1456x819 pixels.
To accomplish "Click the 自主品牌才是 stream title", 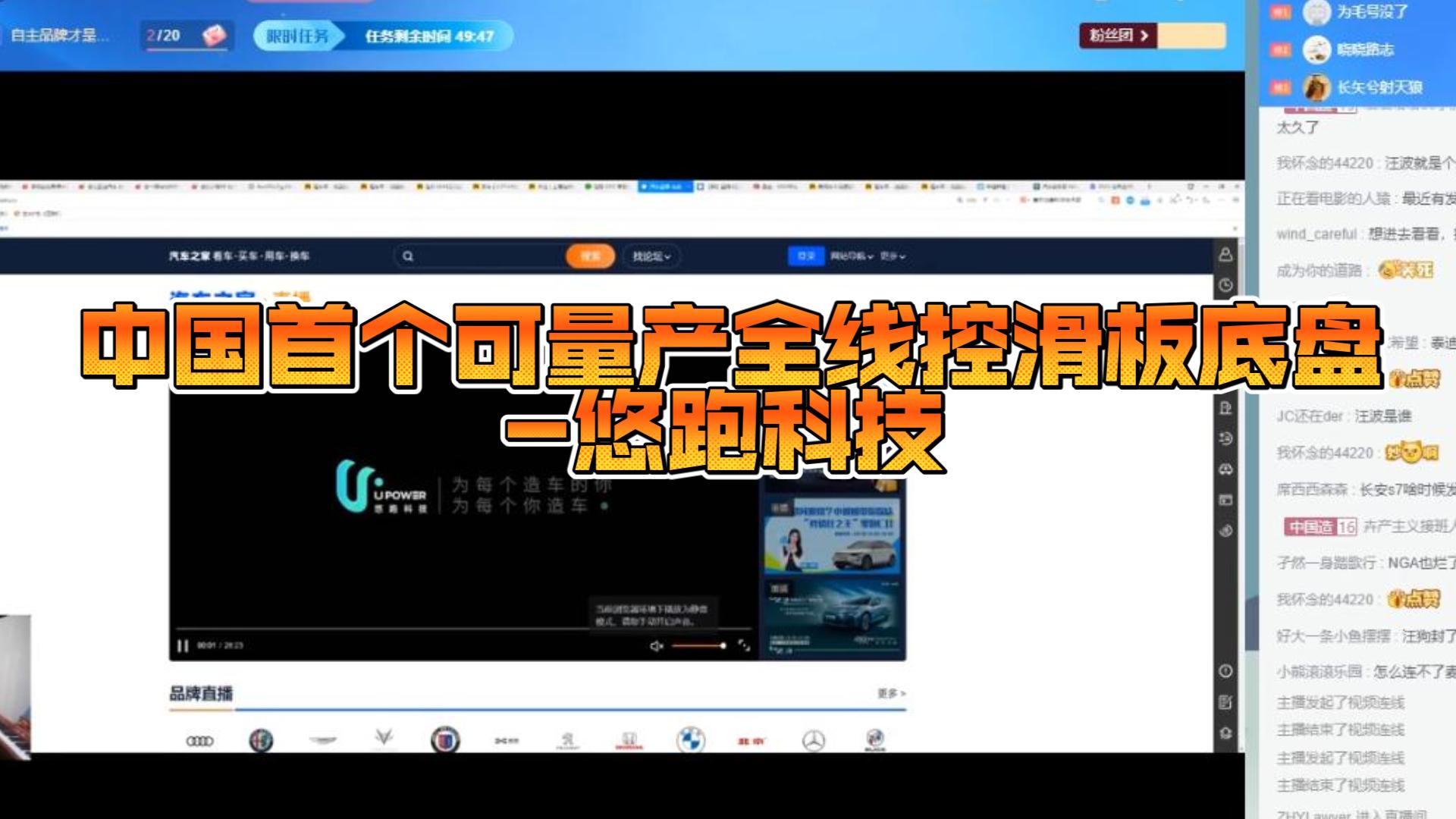I will (60, 35).
